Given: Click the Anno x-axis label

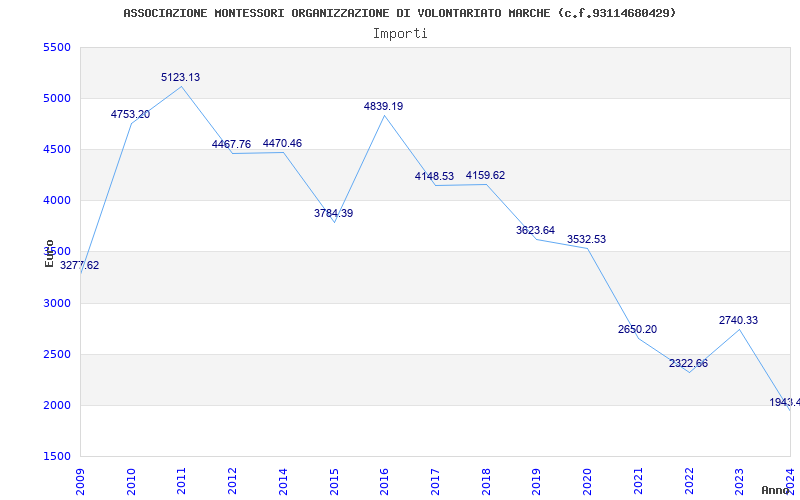Looking at the screenshot, I should tap(776, 490).
